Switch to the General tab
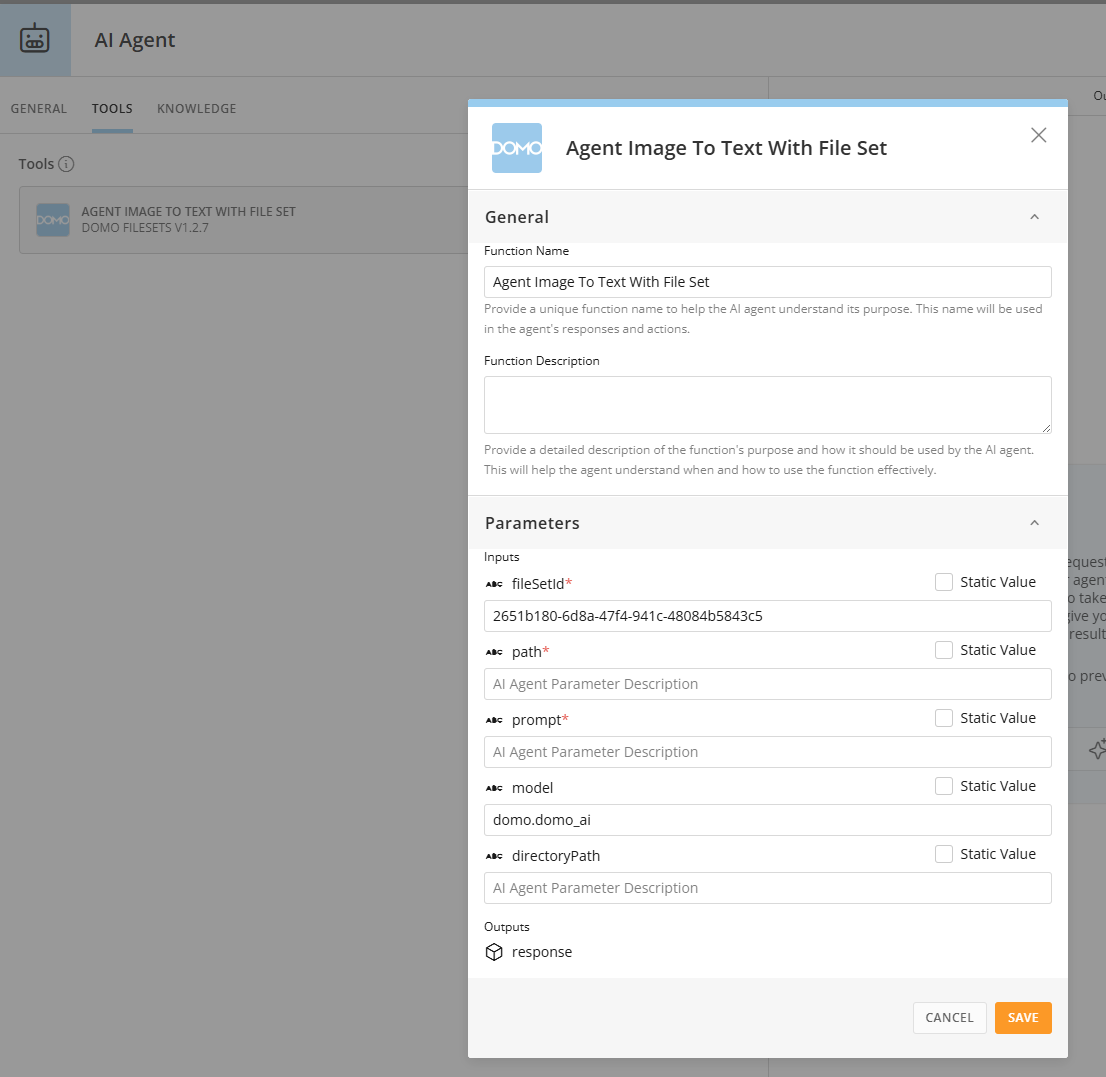 tap(39, 109)
